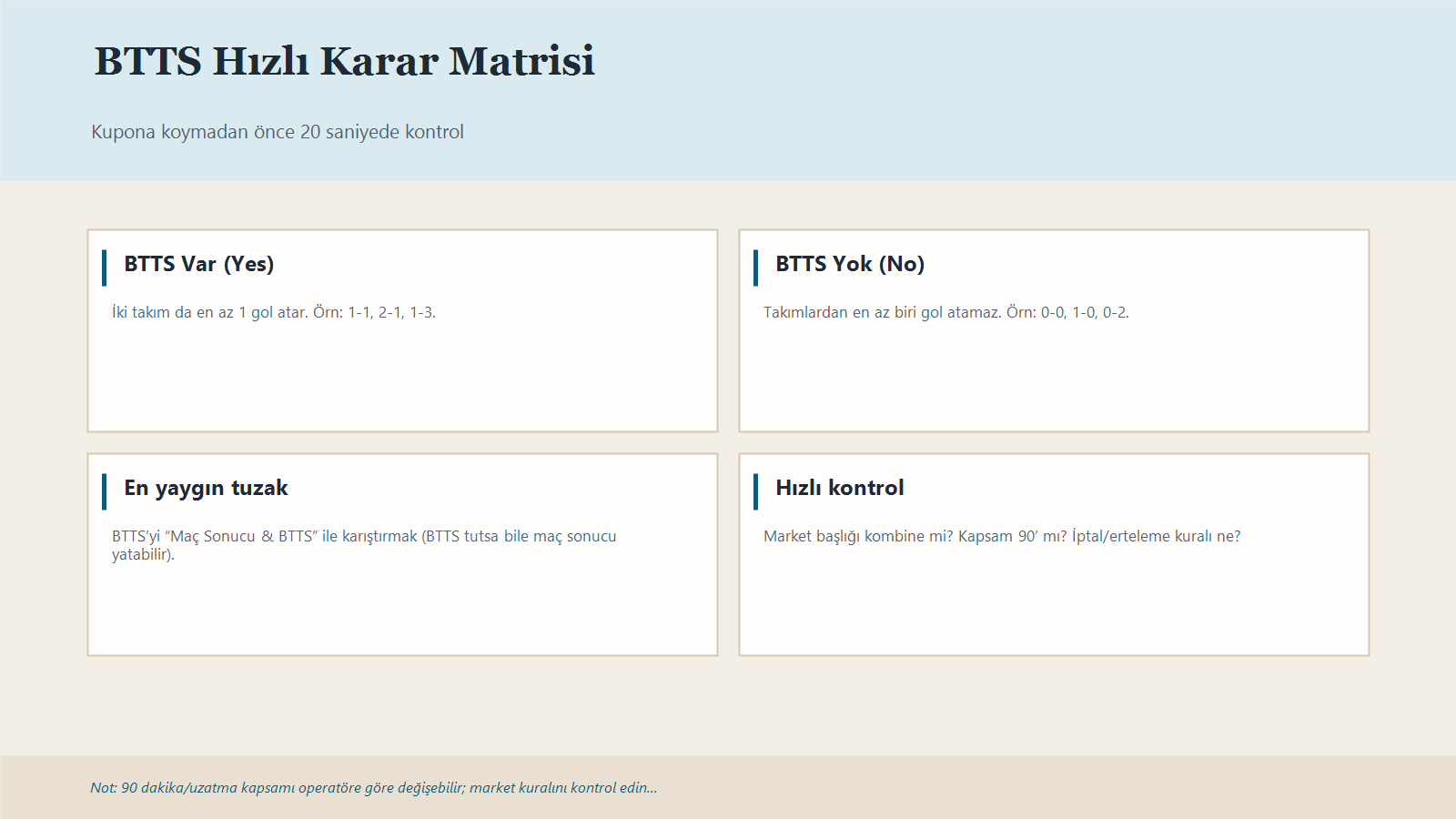Click inside the "BTTS Yok (No)" card body
The height and width of the screenshot is (819, 1456).
tap(1053, 382)
